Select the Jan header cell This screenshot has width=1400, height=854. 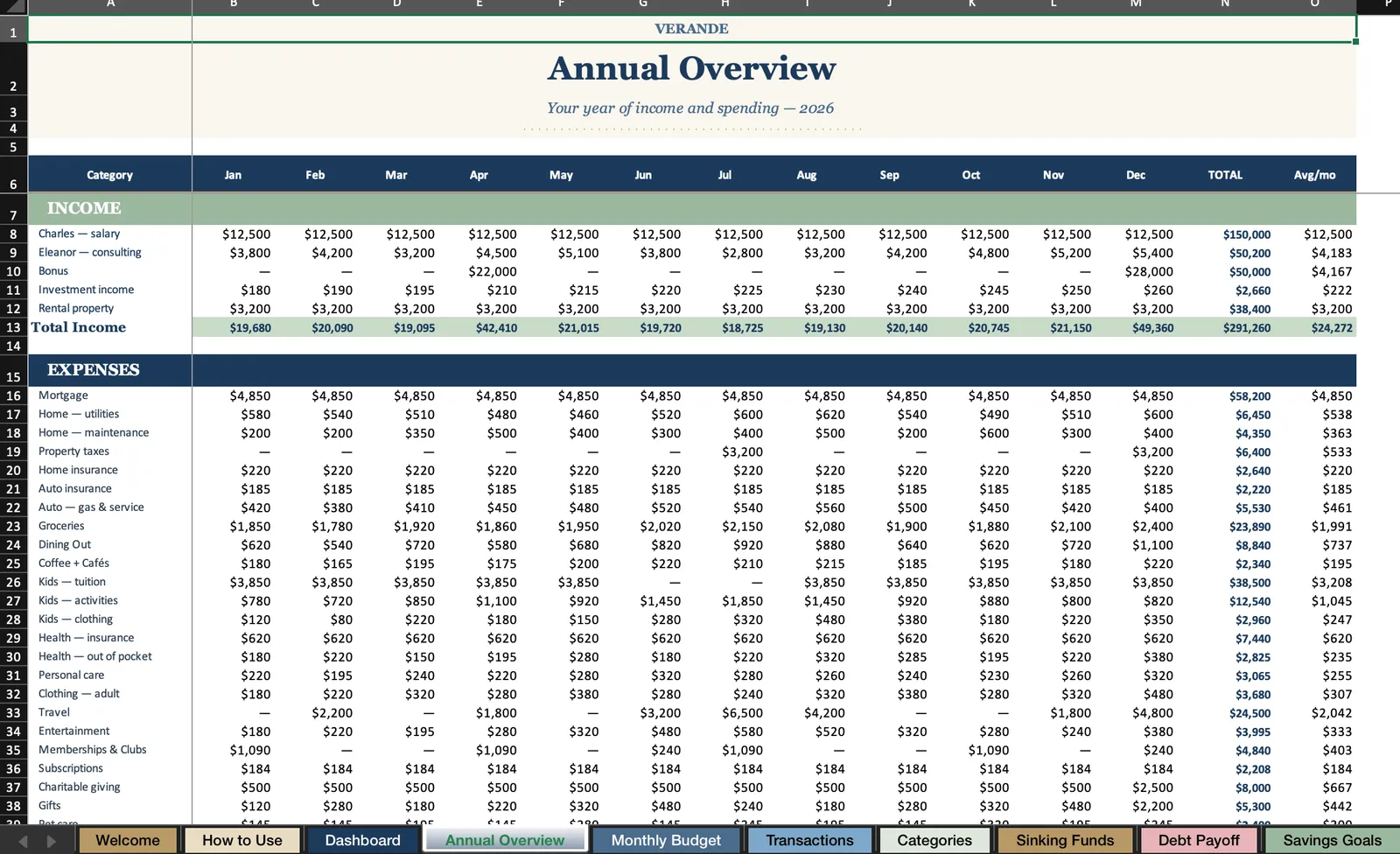233,174
